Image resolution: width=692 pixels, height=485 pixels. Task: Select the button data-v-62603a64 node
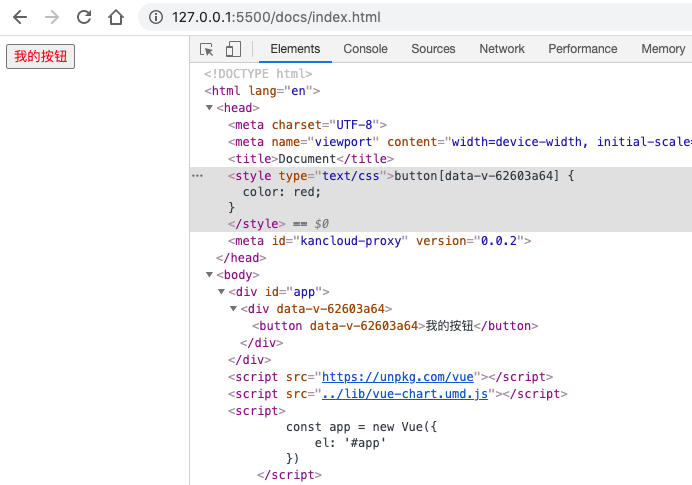click(x=395, y=326)
